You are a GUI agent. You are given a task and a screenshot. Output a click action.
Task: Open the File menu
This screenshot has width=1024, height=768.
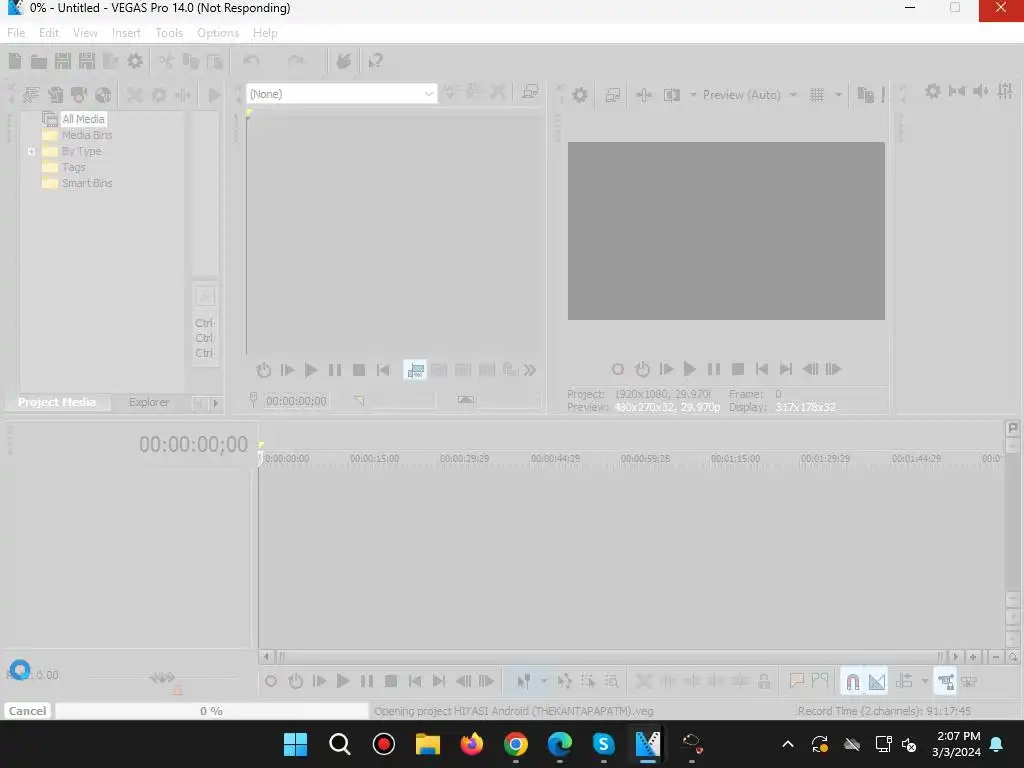16,33
